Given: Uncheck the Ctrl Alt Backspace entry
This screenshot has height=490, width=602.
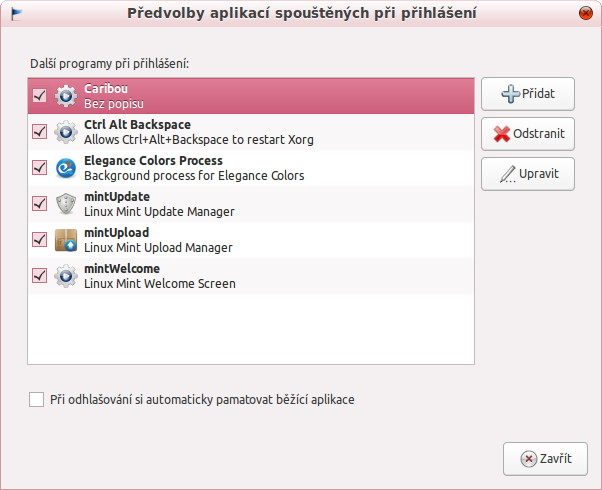Looking at the screenshot, I should 39,131.
